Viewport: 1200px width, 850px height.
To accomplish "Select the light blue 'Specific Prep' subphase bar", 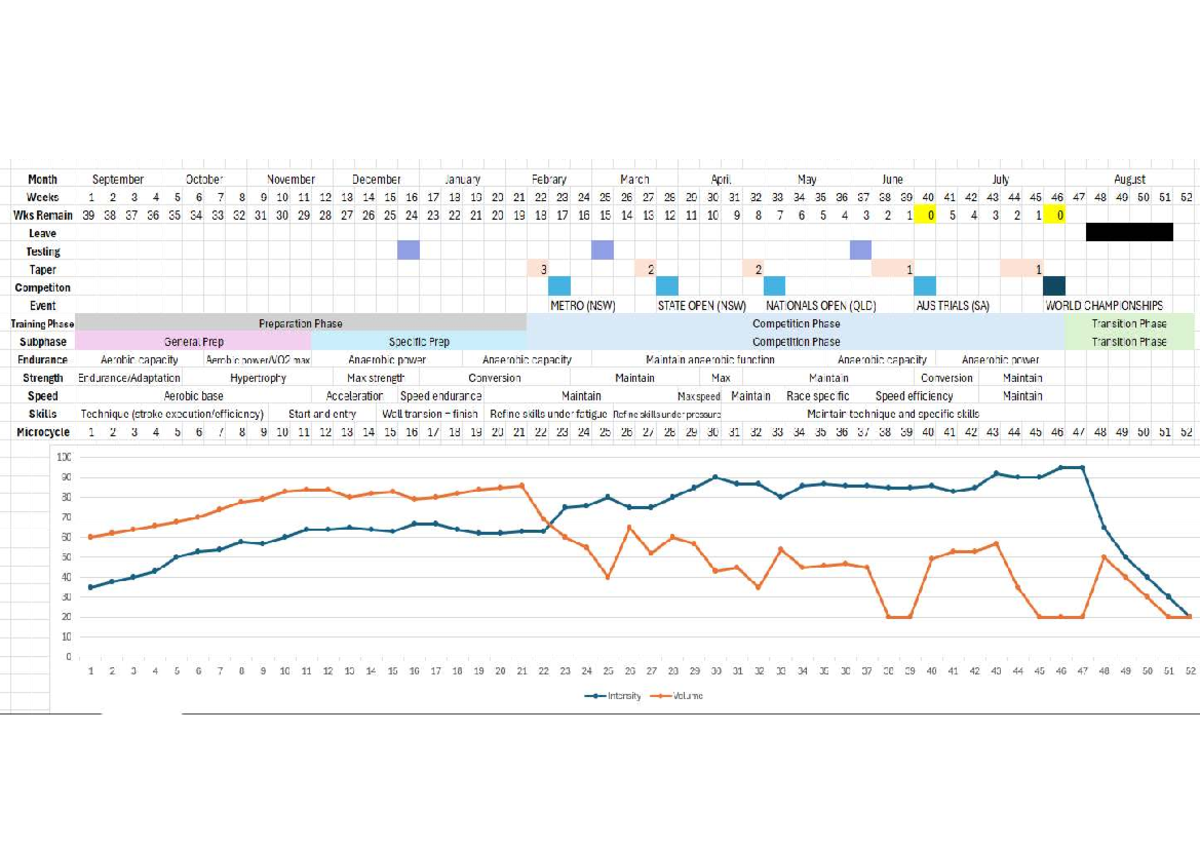I will pyautogui.click(x=419, y=341).
